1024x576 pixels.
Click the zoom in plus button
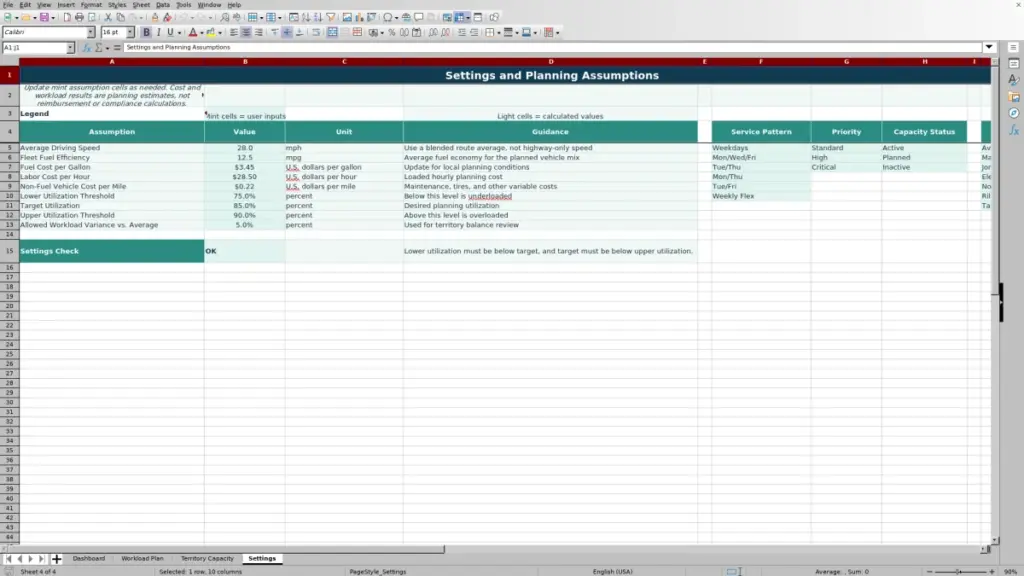click(992, 571)
